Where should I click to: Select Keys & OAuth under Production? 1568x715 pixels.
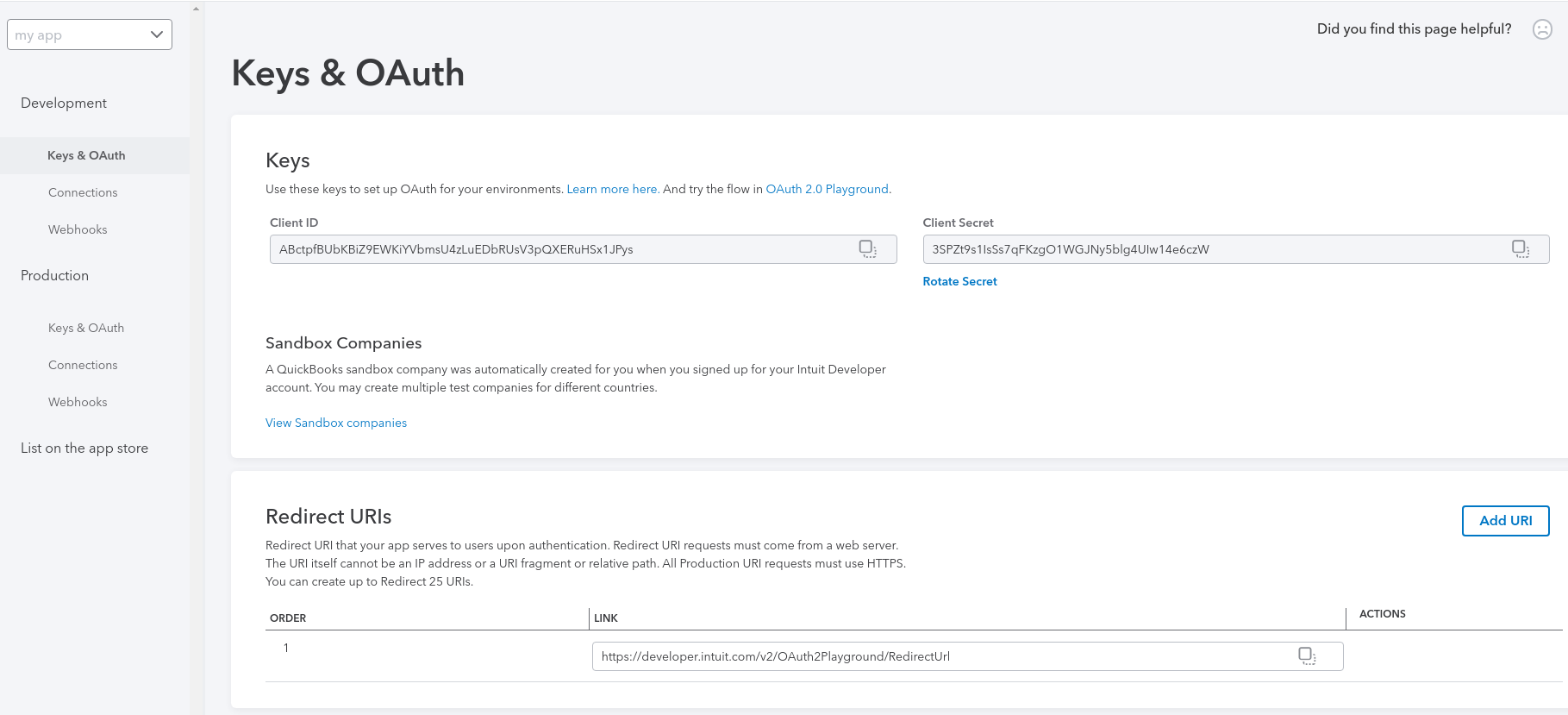click(86, 328)
